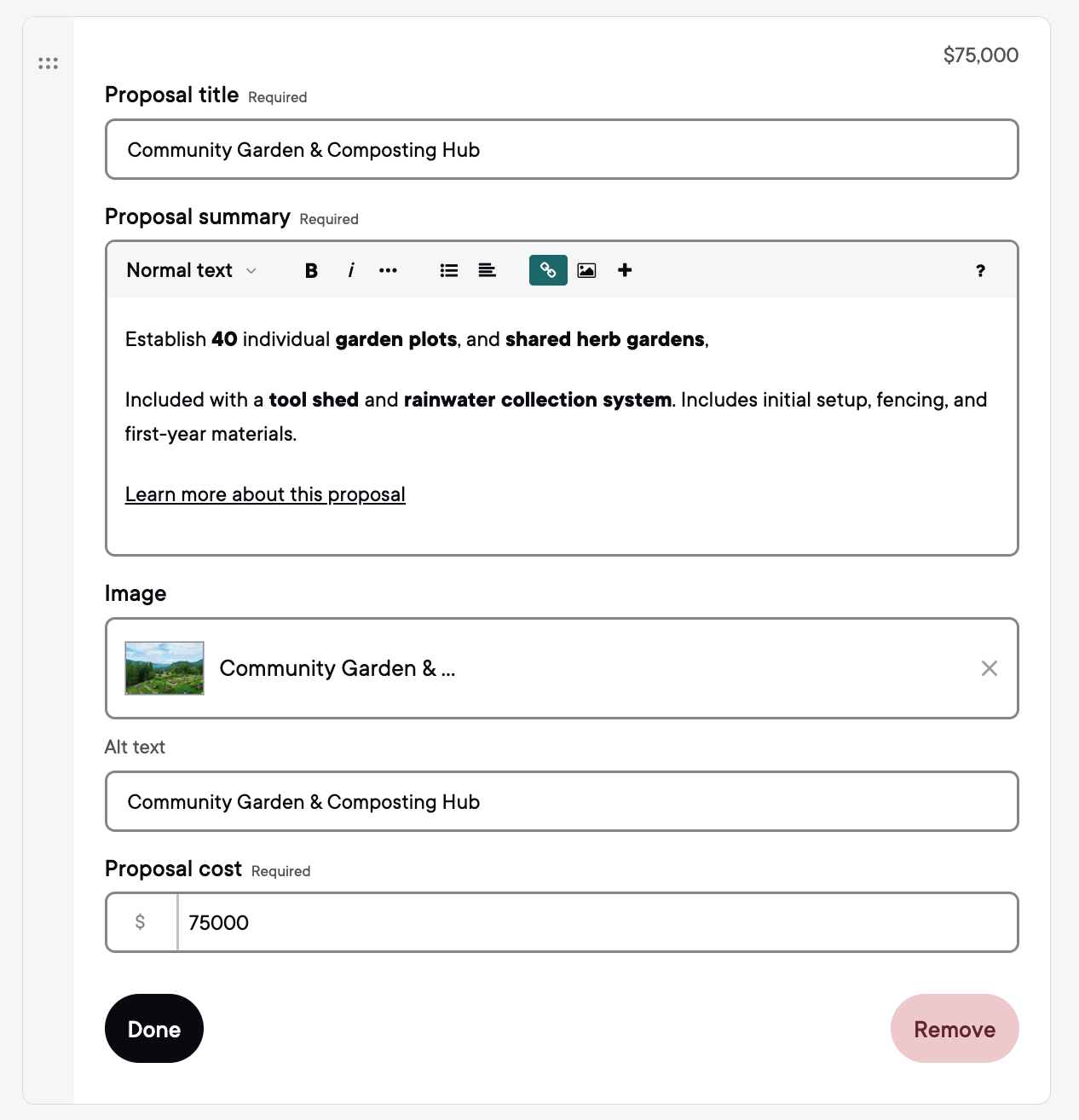Click Done to finish editing proposal

[x=154, y=1029]
